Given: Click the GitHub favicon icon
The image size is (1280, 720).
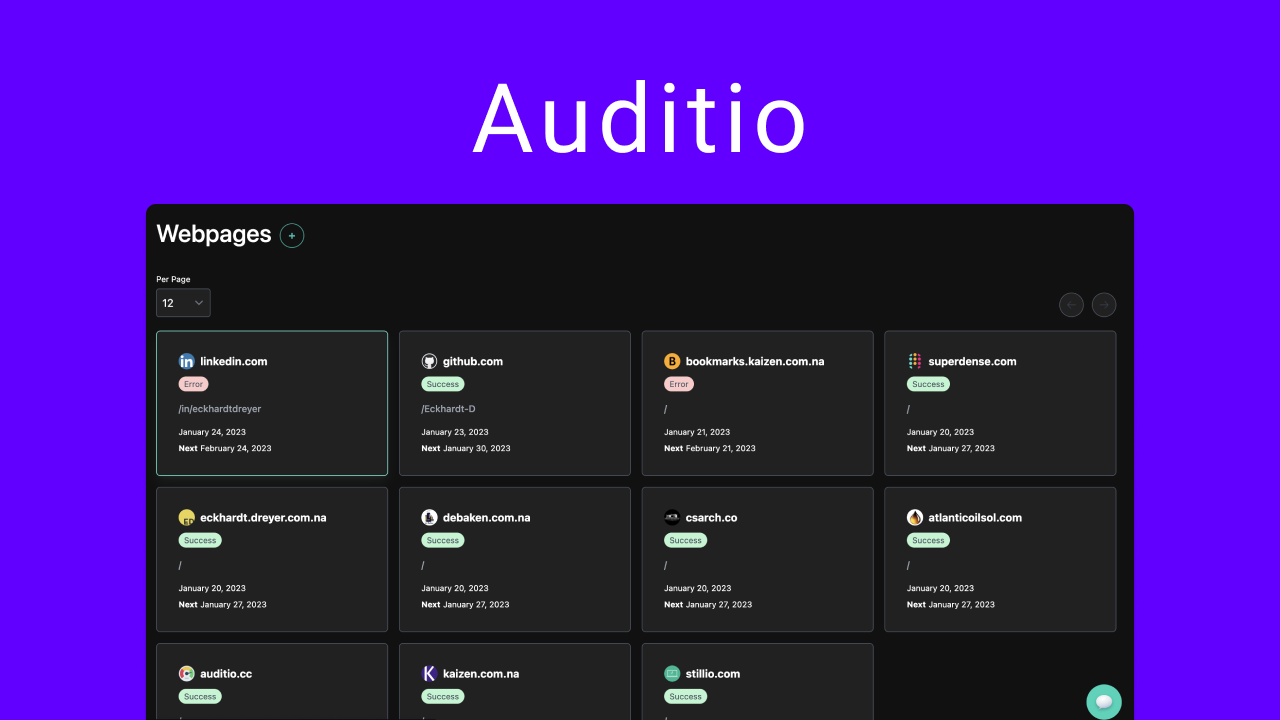Looking at the screenshot, I should 430,361.
